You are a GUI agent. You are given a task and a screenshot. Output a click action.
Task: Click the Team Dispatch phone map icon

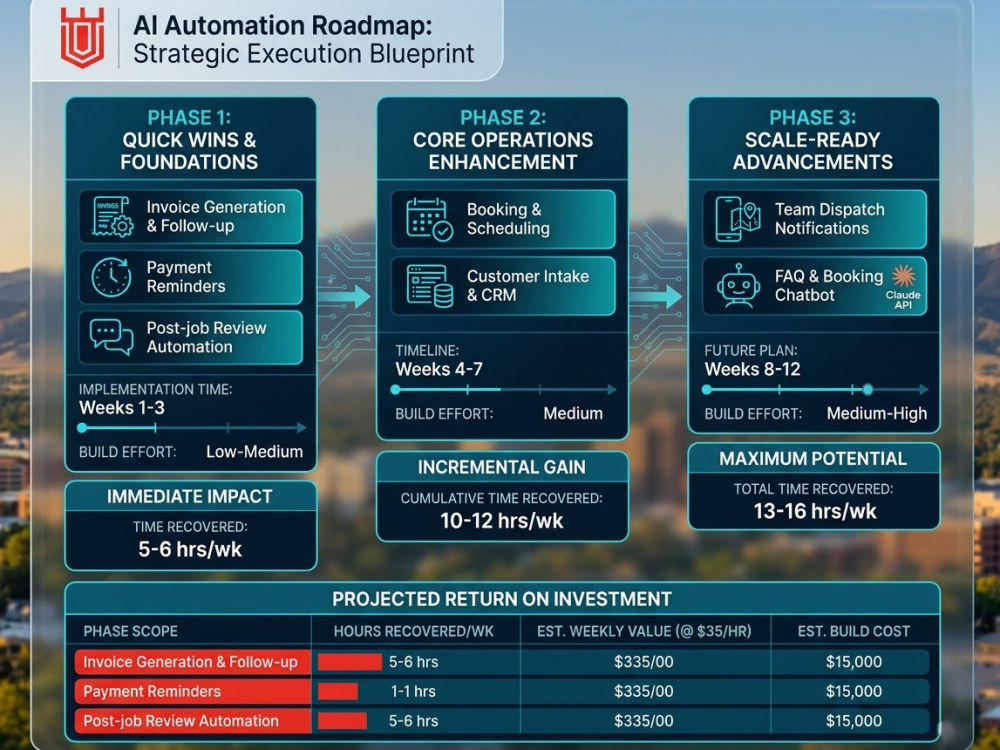coord(738,219)
